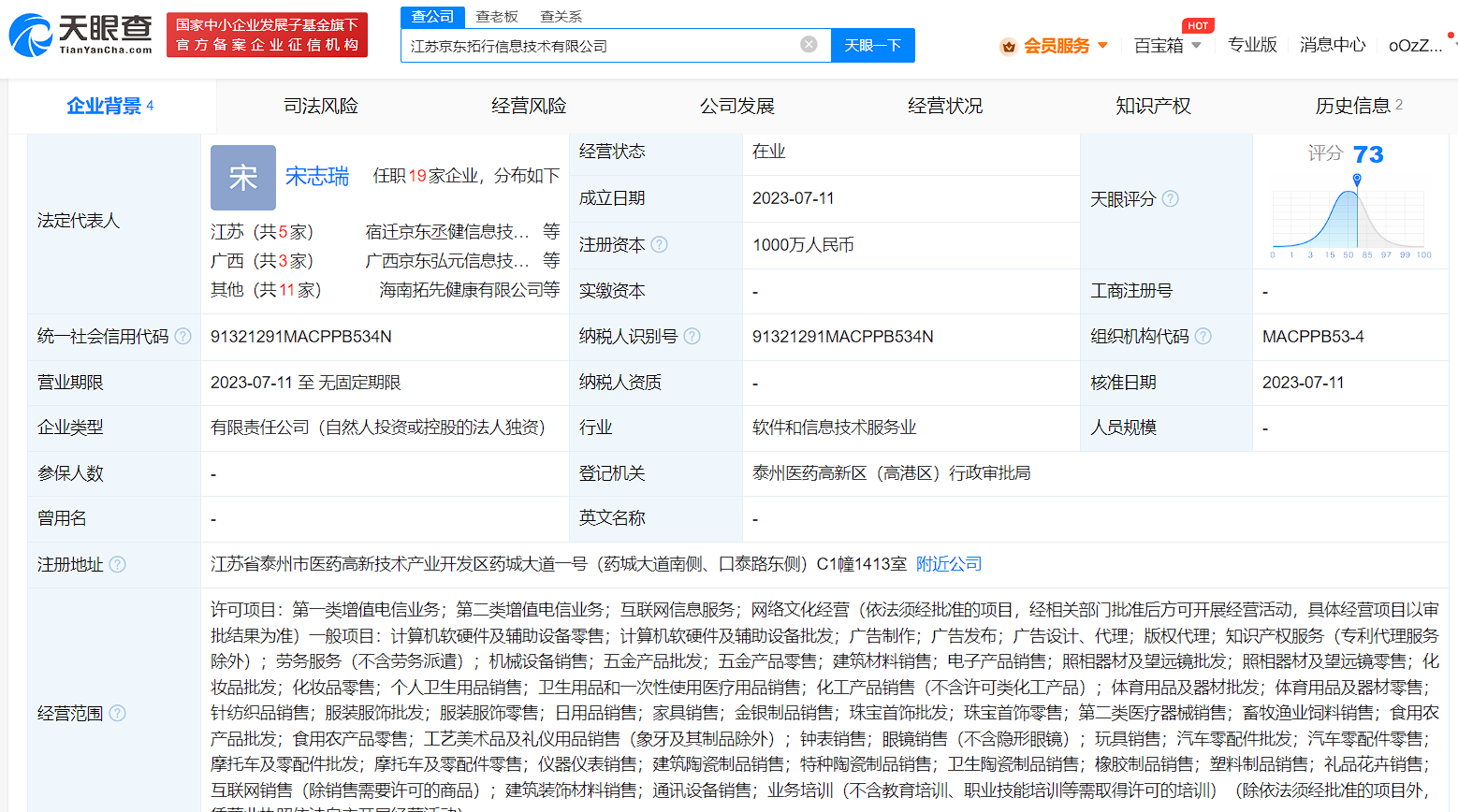
Task: Click help icon beside 组织机构代码
Action: (1203, 336)
